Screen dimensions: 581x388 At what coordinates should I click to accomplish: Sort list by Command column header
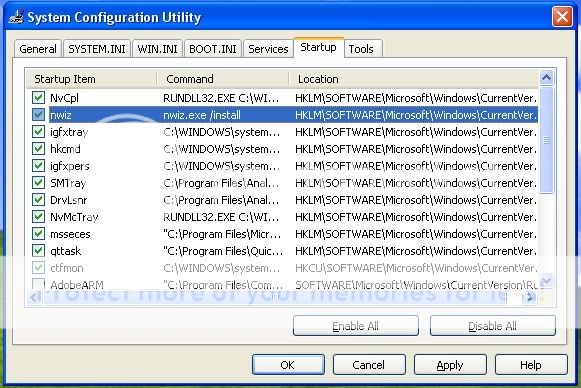coord(223,79)
